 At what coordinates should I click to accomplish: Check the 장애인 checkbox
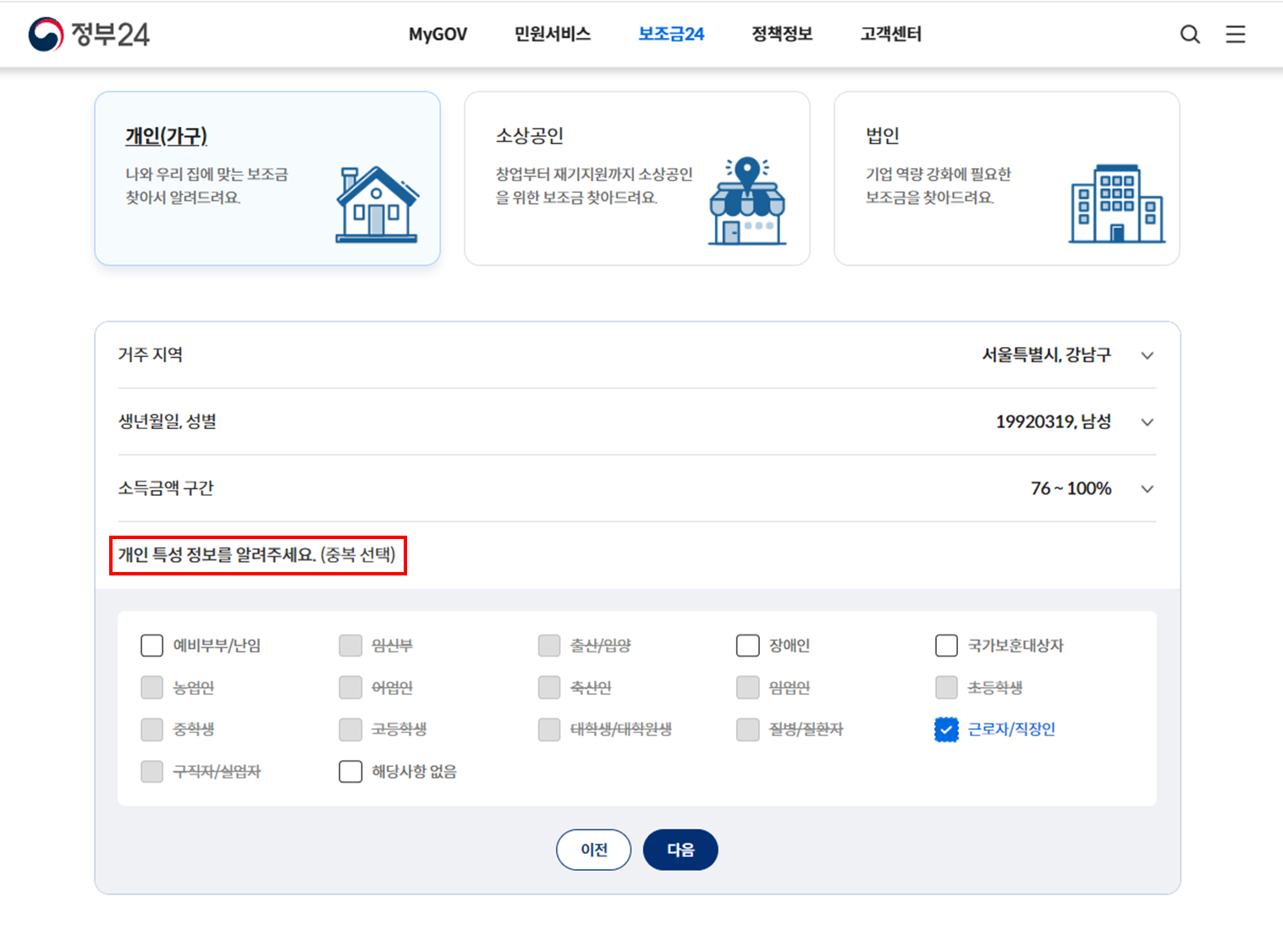point(747,645)
